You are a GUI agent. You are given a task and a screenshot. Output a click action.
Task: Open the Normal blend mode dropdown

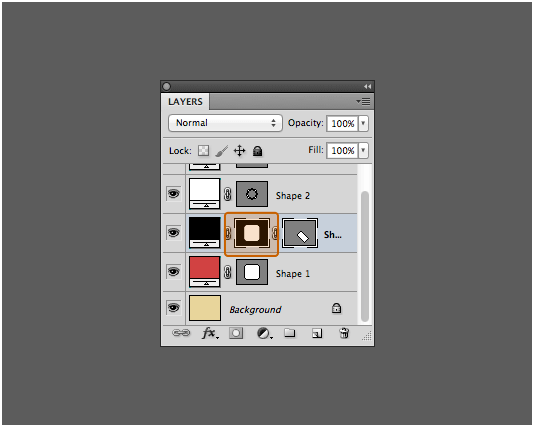coord(225,123)
